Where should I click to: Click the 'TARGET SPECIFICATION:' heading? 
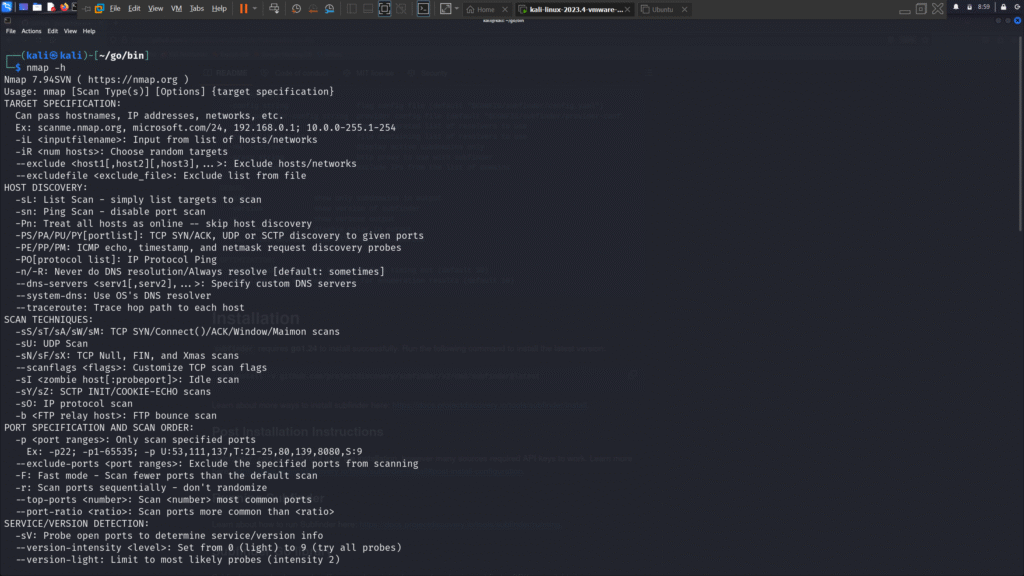click(63, 104)
